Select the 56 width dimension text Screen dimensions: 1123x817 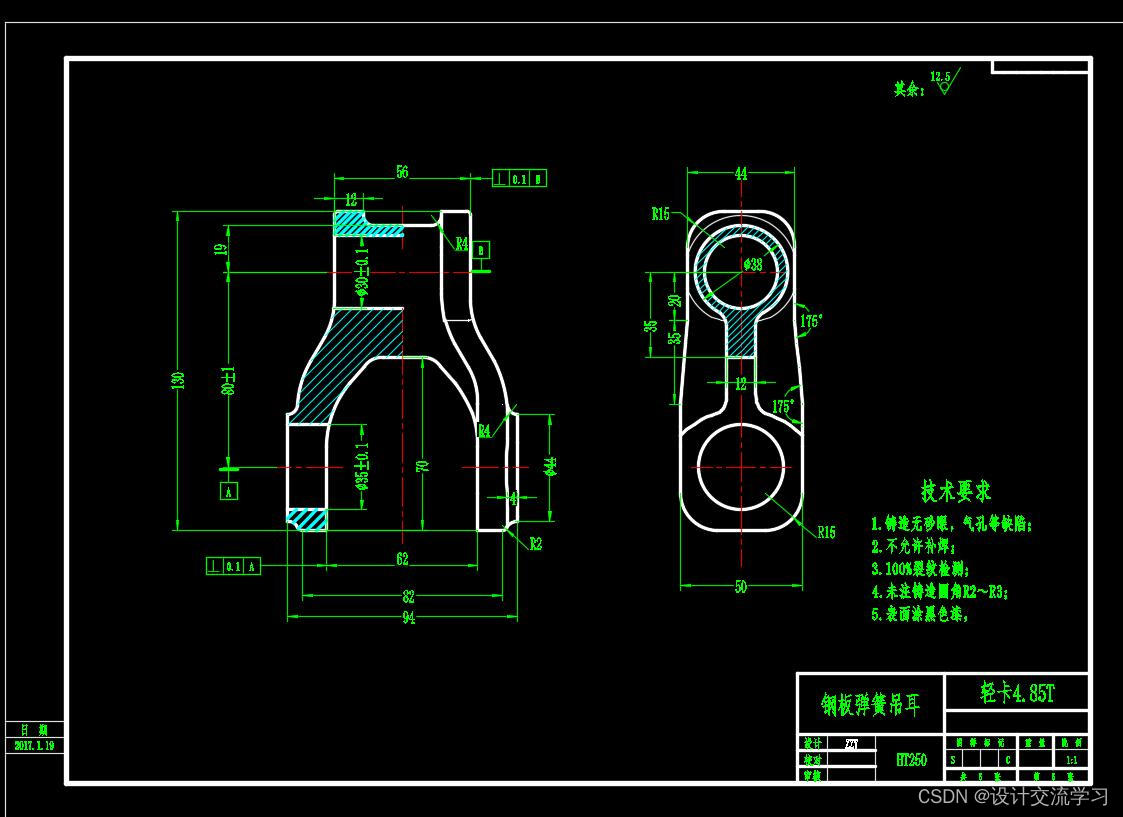[x=402, y=172]
